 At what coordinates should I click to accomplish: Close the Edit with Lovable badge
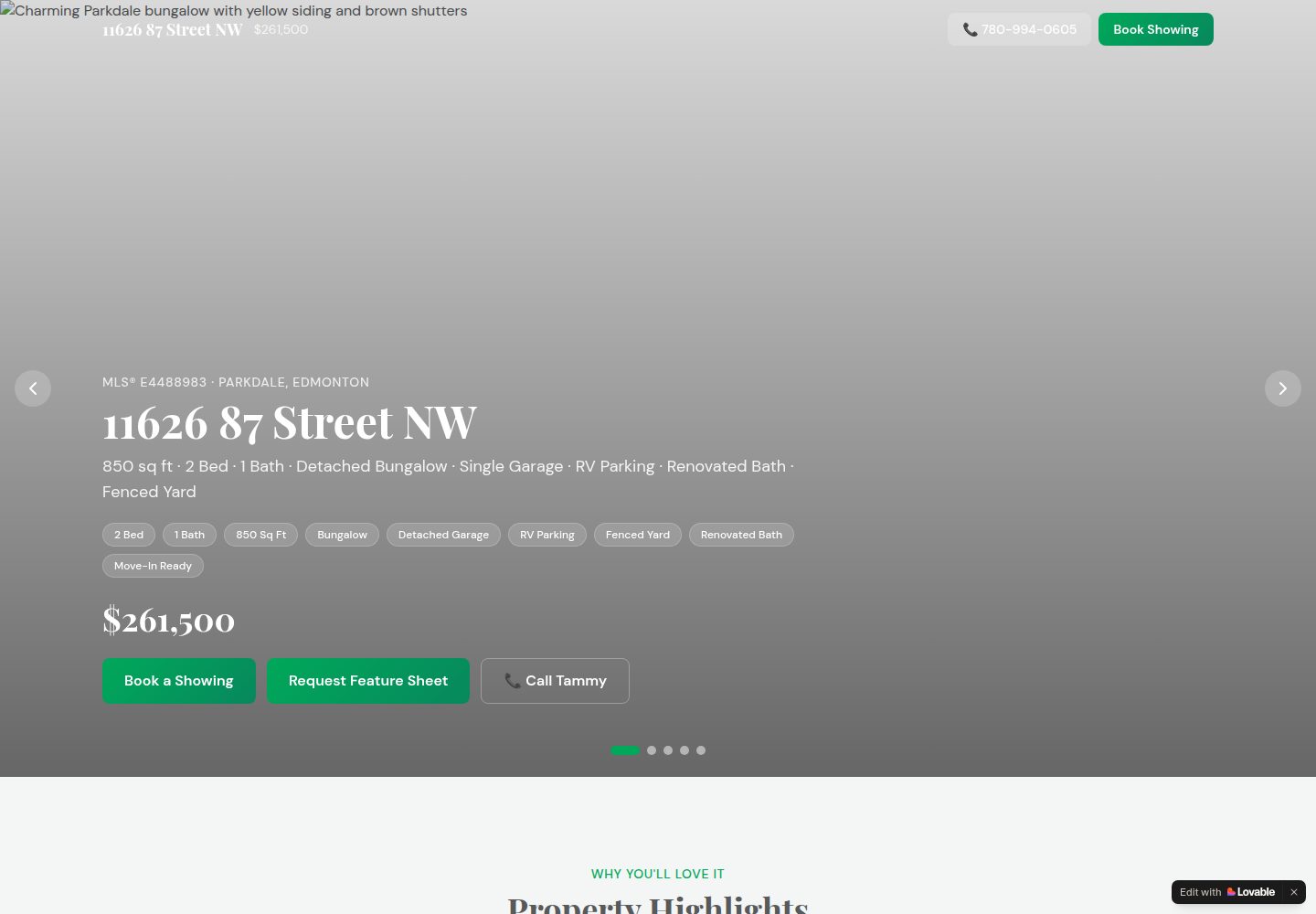tap(1294, 892)
